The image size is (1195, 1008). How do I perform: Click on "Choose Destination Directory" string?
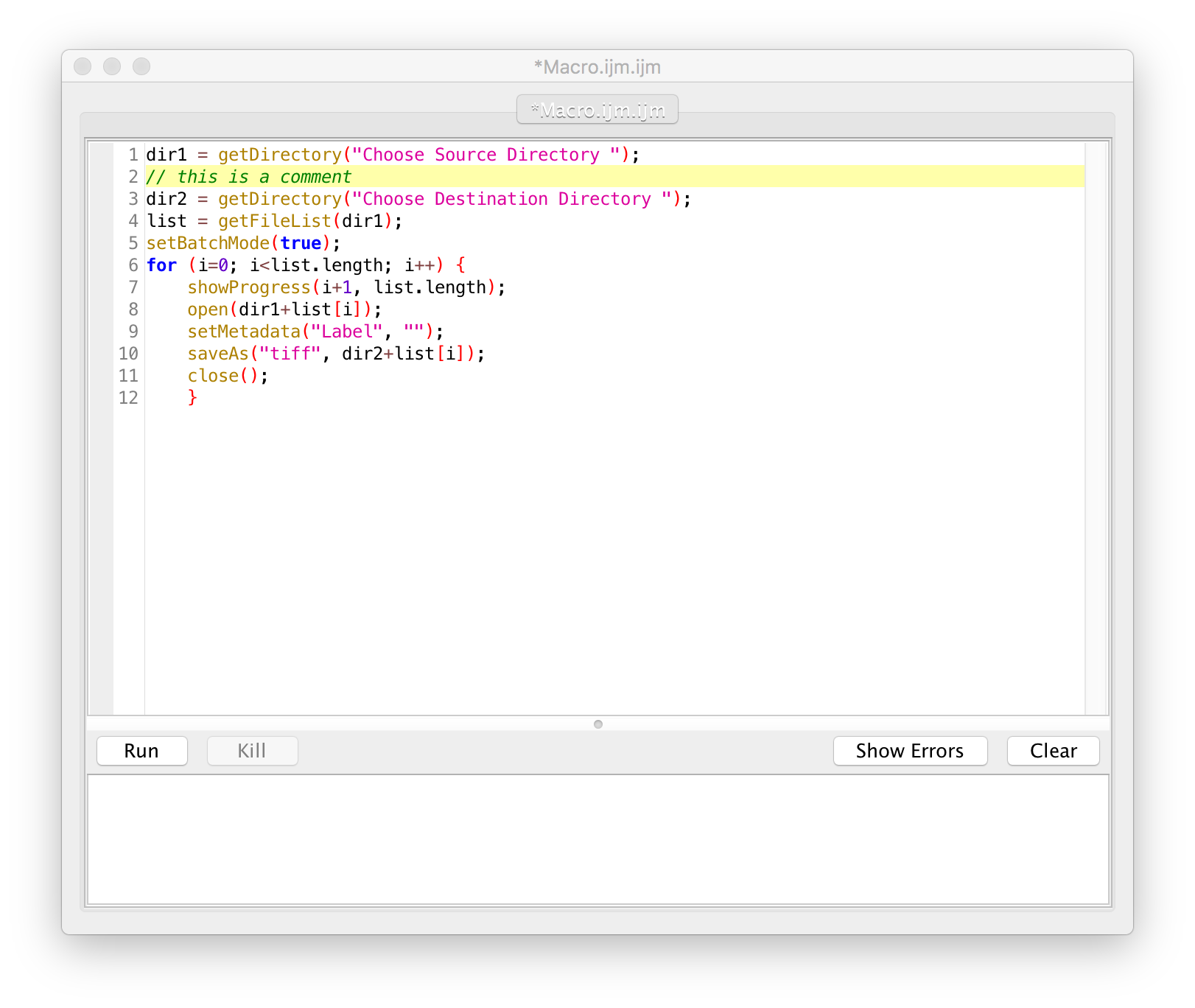click(x=511, y=199)
